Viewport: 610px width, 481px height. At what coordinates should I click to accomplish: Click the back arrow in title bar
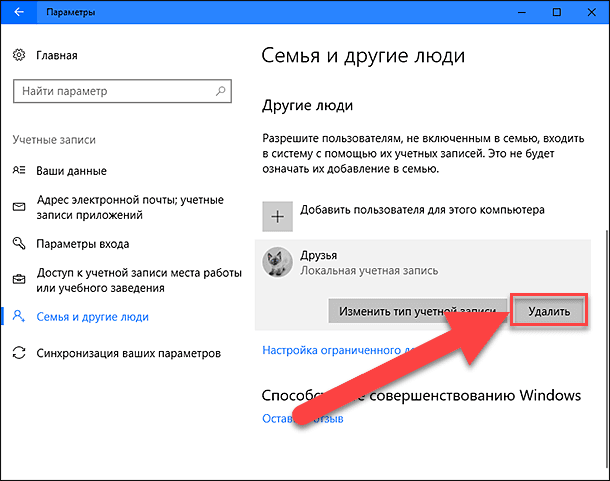click(19, 12)
